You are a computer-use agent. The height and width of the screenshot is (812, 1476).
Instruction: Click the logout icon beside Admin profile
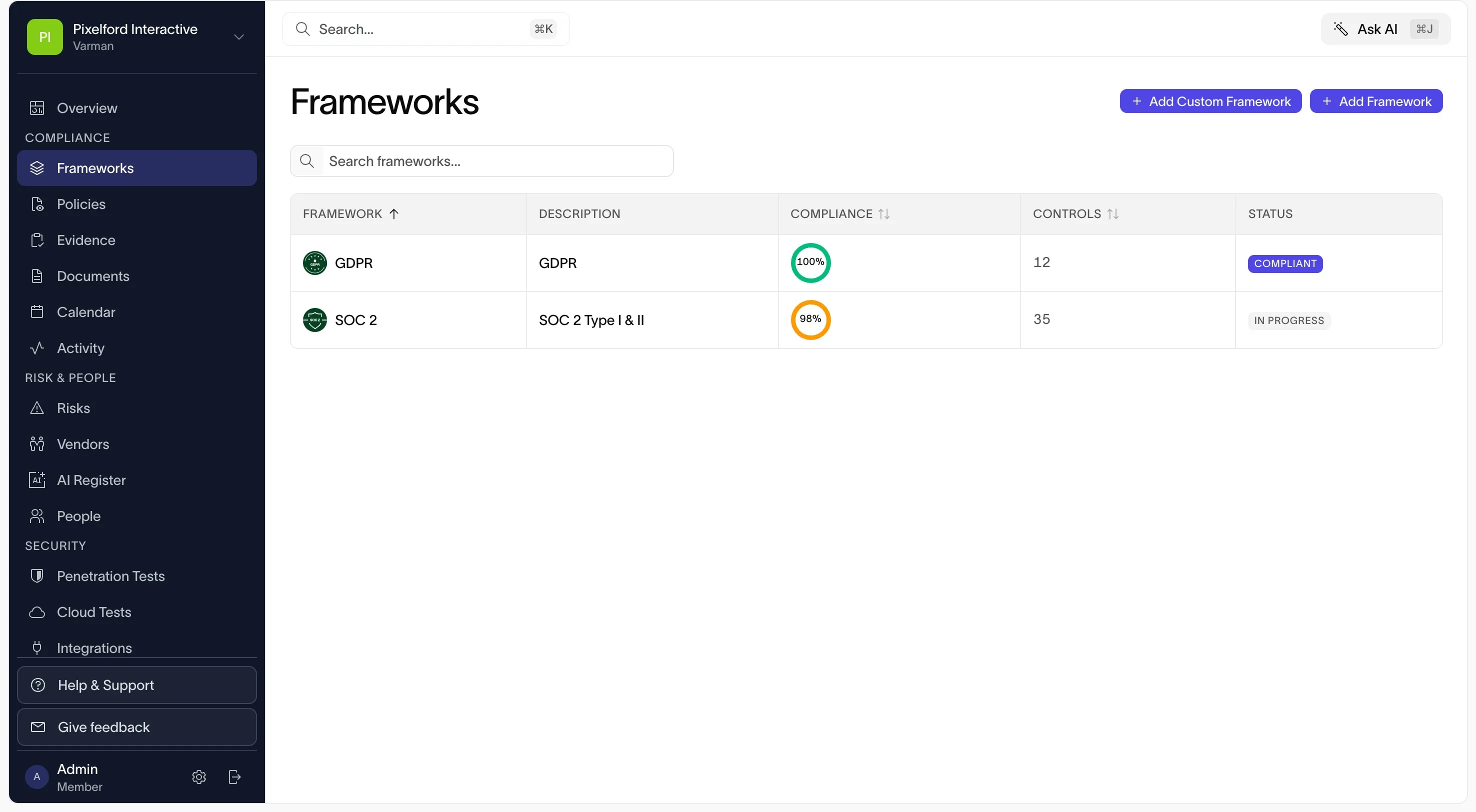point(234,776)
